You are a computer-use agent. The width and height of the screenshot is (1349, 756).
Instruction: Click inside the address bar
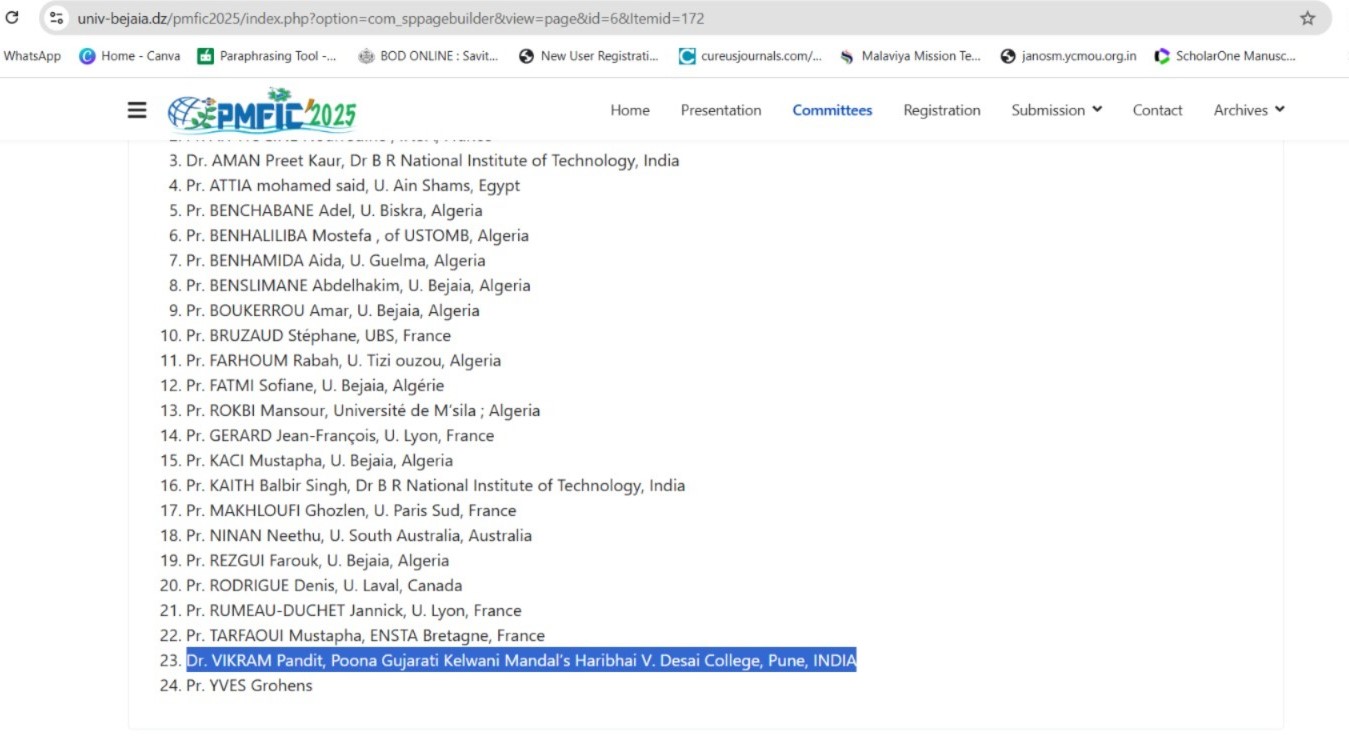400,17
